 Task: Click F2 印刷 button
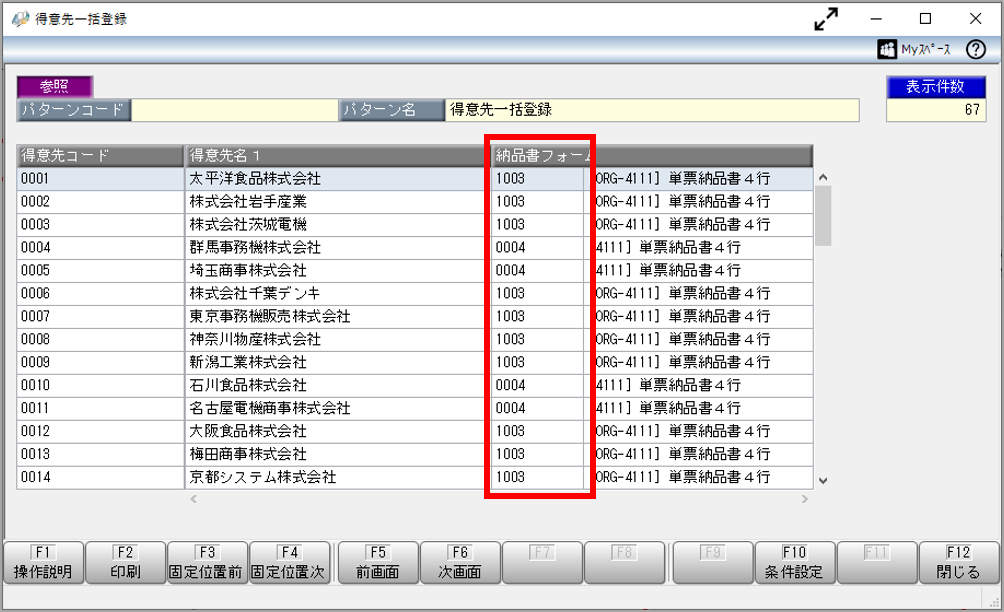[x=126, y=563]
